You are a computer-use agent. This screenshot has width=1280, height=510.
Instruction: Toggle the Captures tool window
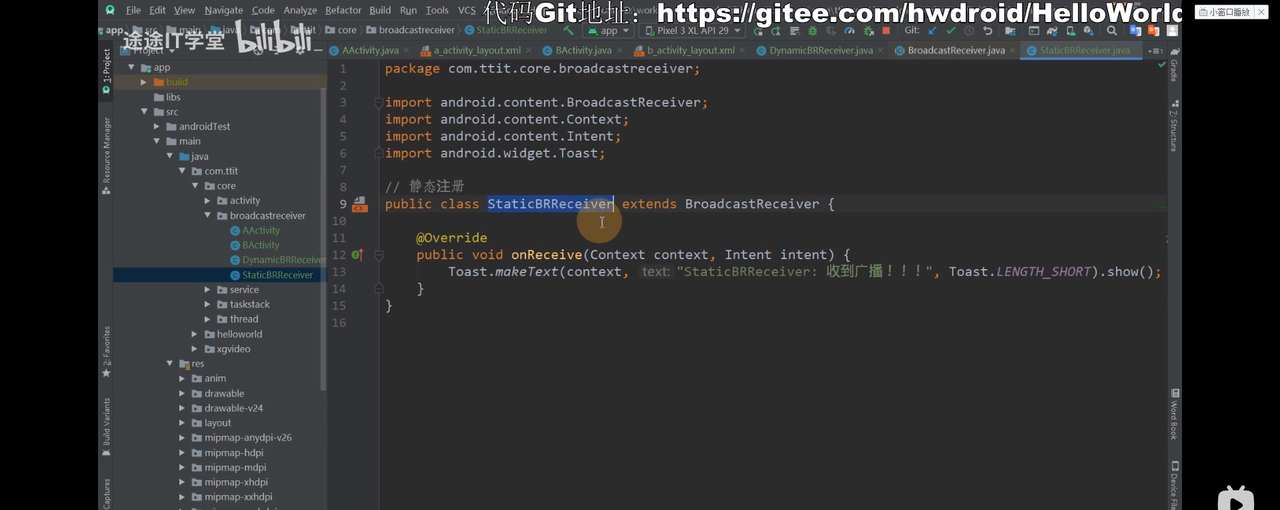point(106,493)
